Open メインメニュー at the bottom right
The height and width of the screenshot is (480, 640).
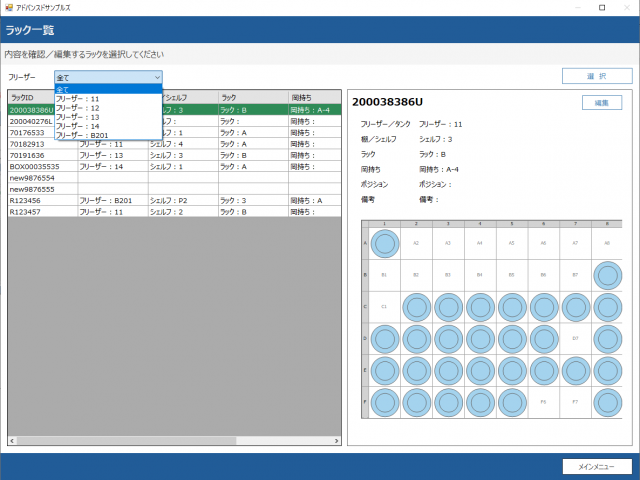[x=597, y=466]
